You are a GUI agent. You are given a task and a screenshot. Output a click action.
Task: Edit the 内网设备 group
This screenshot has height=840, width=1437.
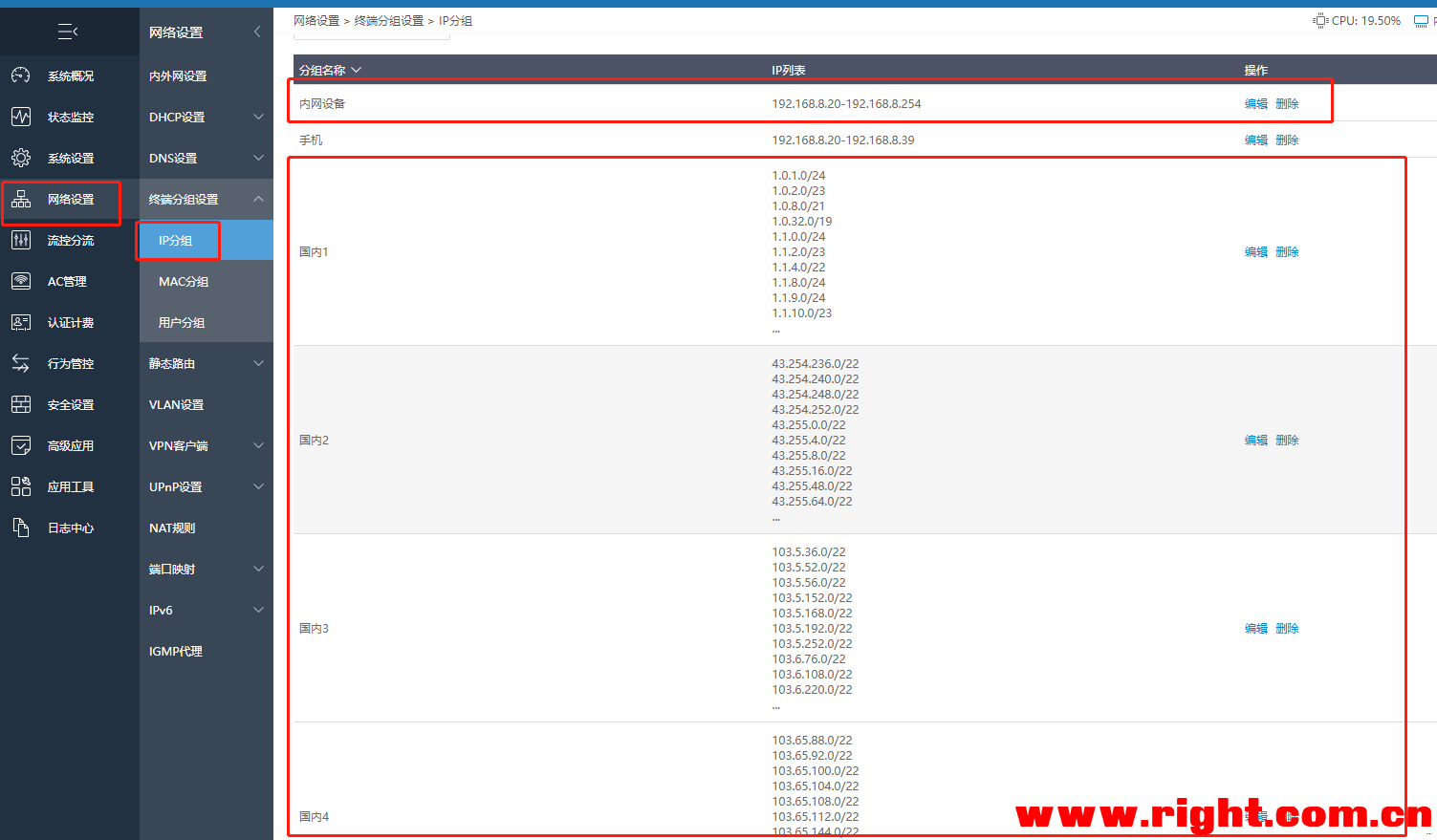(1255, 104)
